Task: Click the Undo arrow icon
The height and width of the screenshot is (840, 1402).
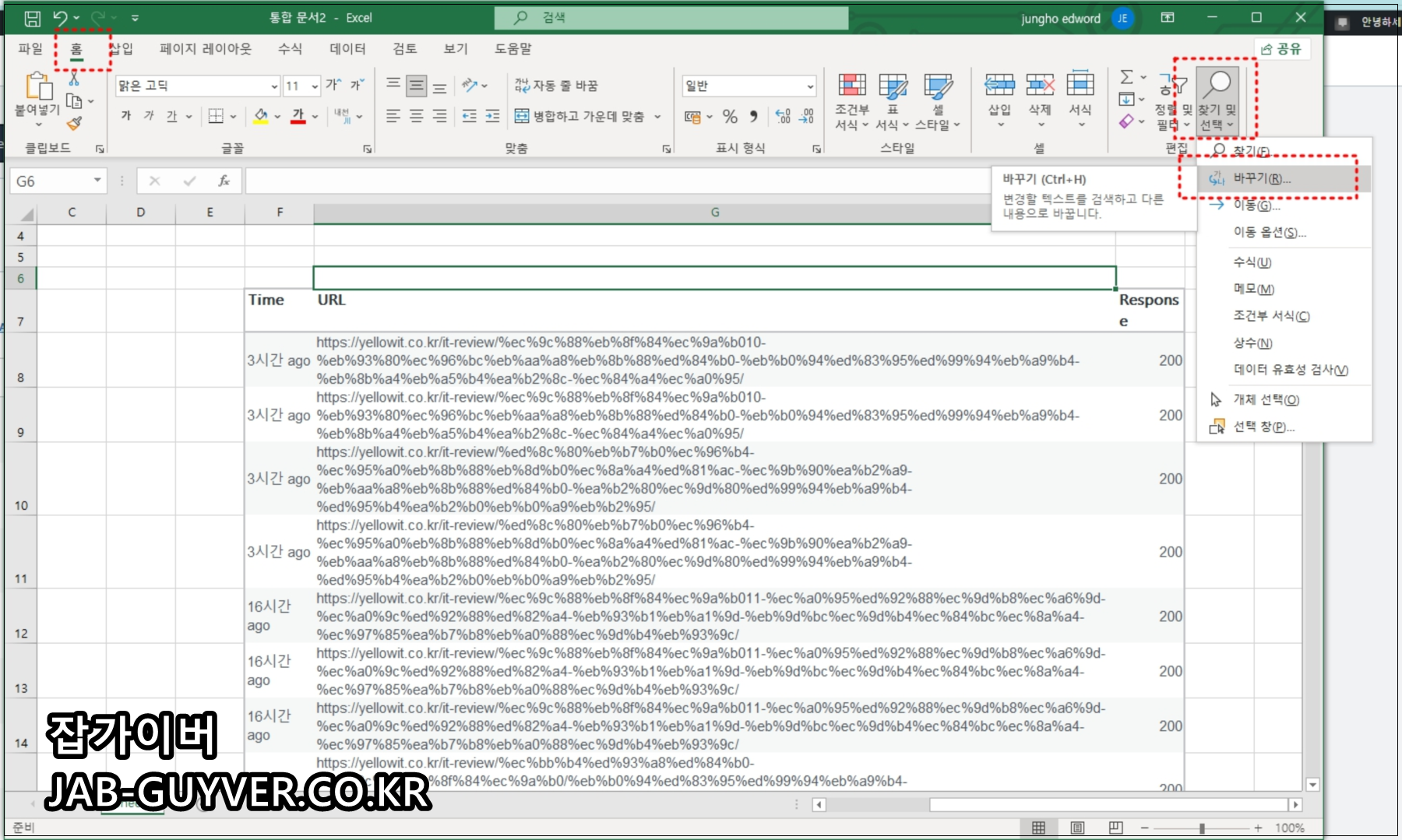Action: click(61, 17)
